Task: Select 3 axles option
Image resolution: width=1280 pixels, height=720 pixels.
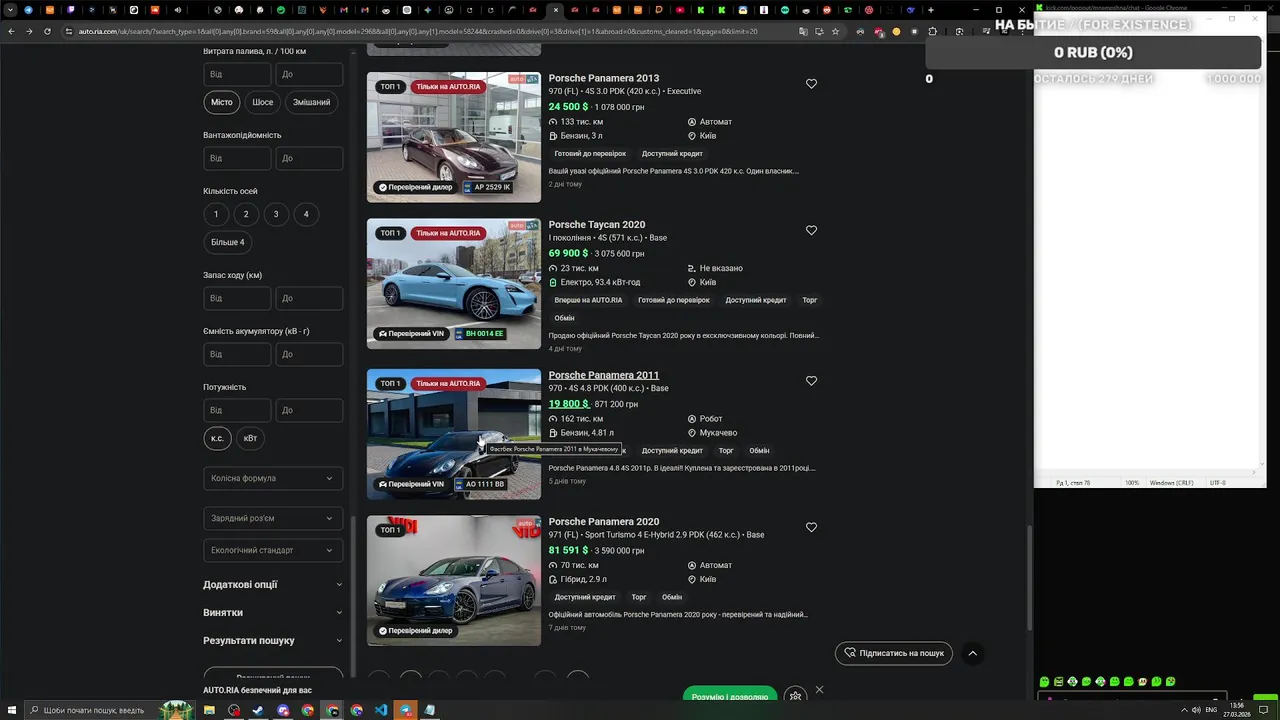Action: click(276, 214)
